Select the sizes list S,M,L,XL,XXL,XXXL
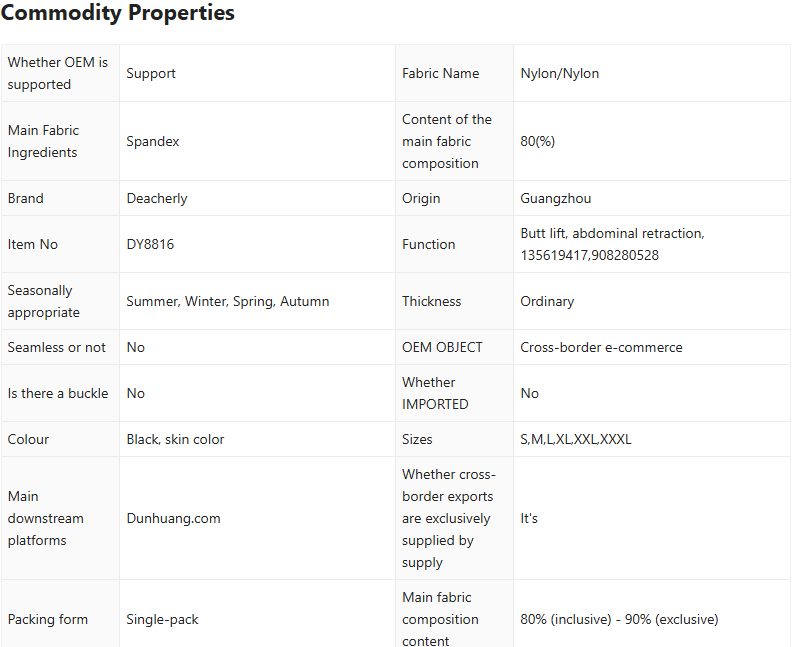800x647 pixels. point(576,439)
